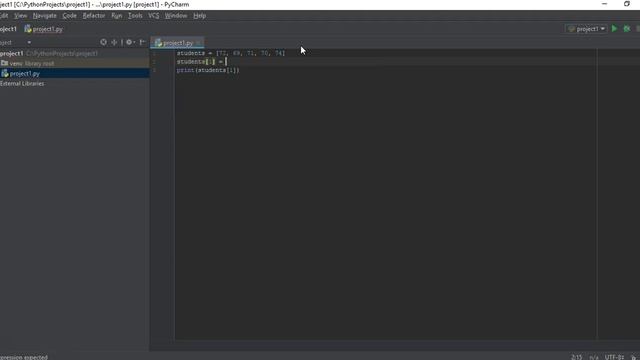Click the 2:15 cursor position in status bar

576,357
